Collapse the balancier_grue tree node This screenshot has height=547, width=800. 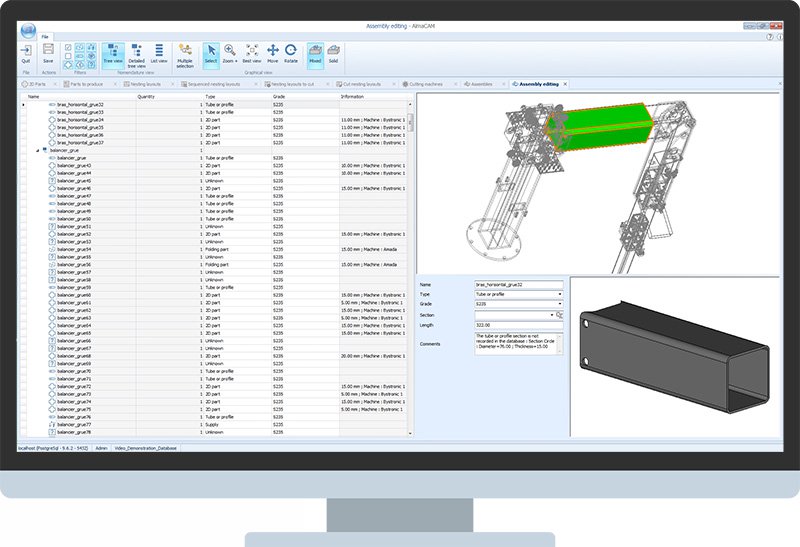pos(37,151)
